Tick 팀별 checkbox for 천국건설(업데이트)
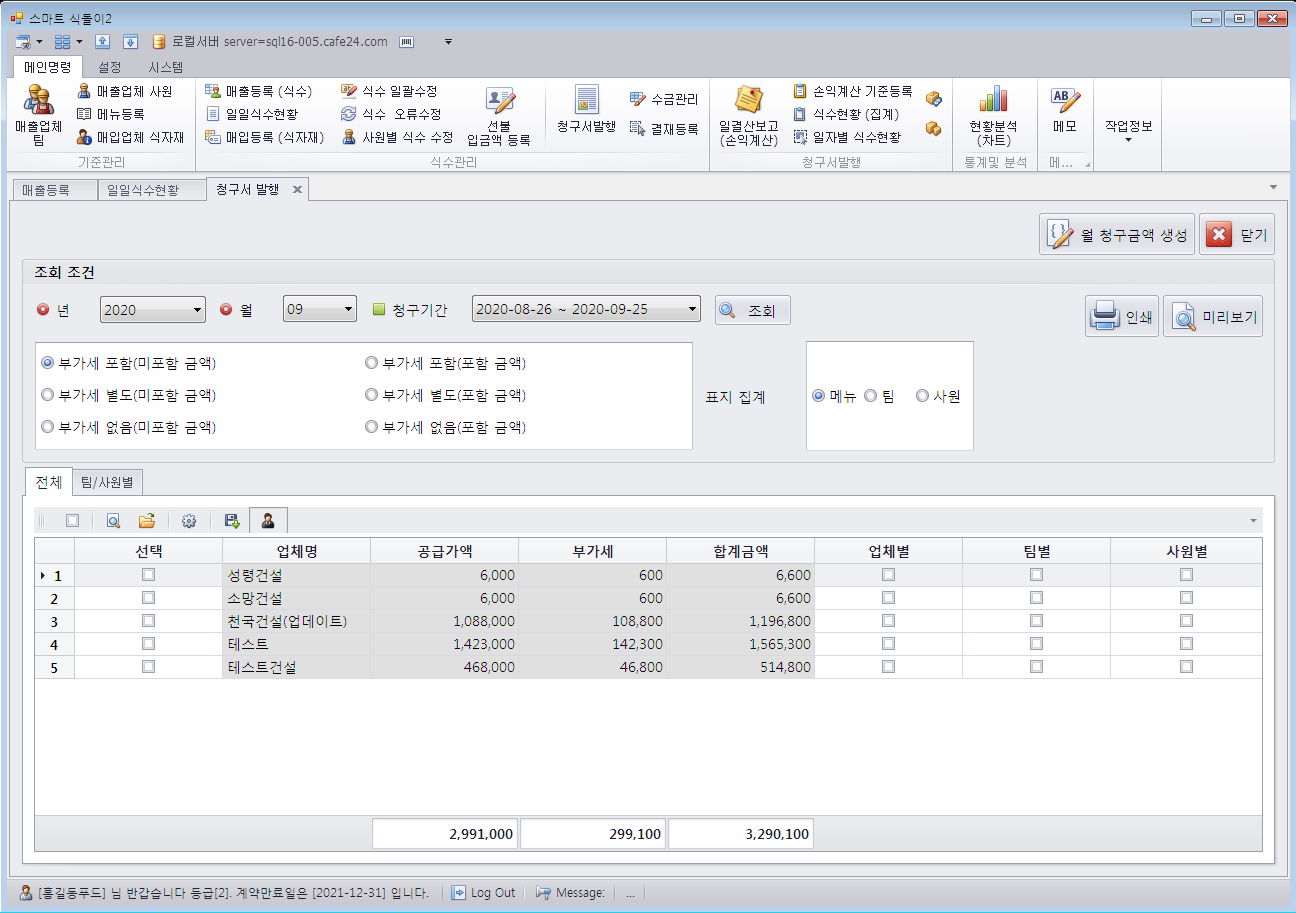1296x913 pixels. click(x=1036, y=621)
